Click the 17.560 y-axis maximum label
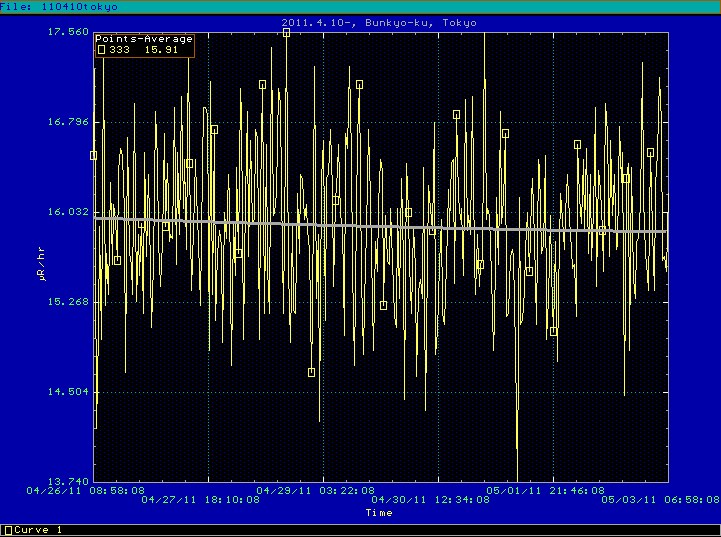 click(68, 32)
